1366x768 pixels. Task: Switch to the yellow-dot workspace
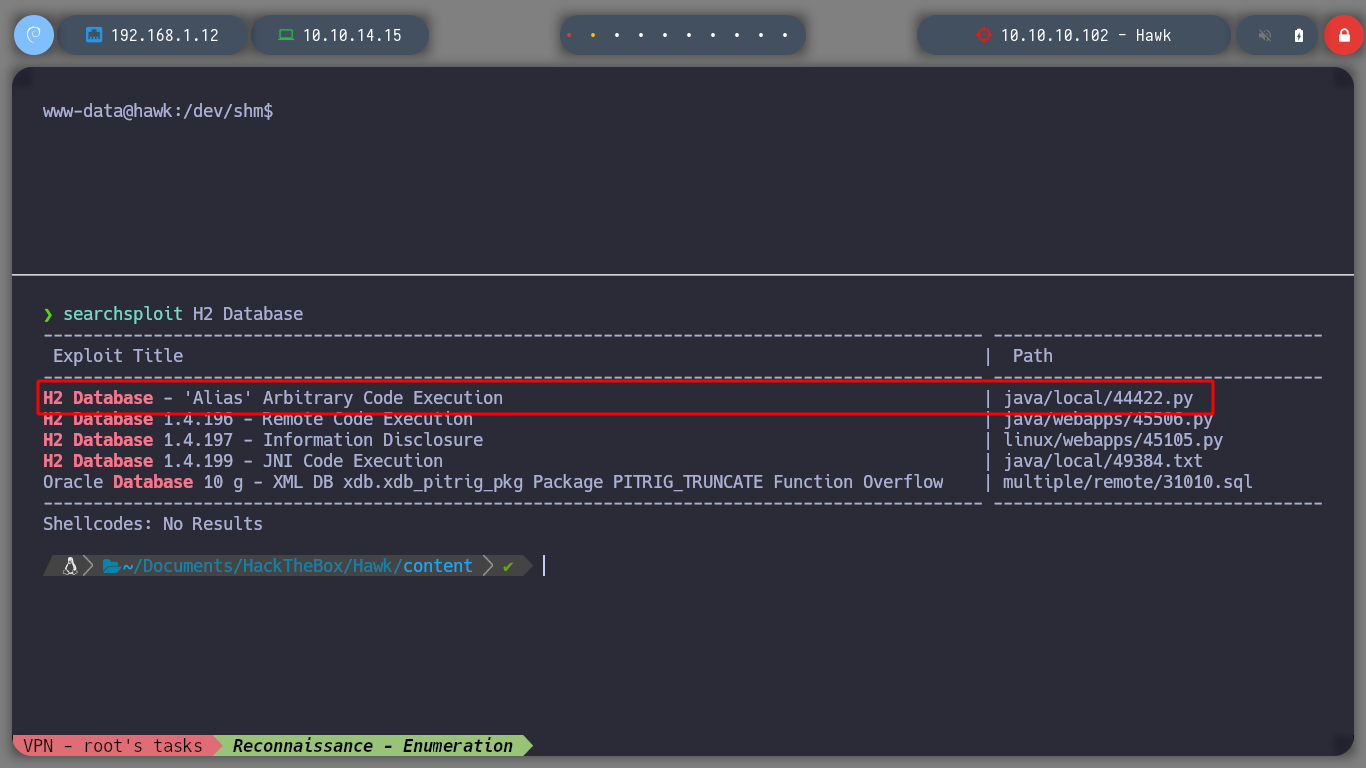(x=593, y=35)
